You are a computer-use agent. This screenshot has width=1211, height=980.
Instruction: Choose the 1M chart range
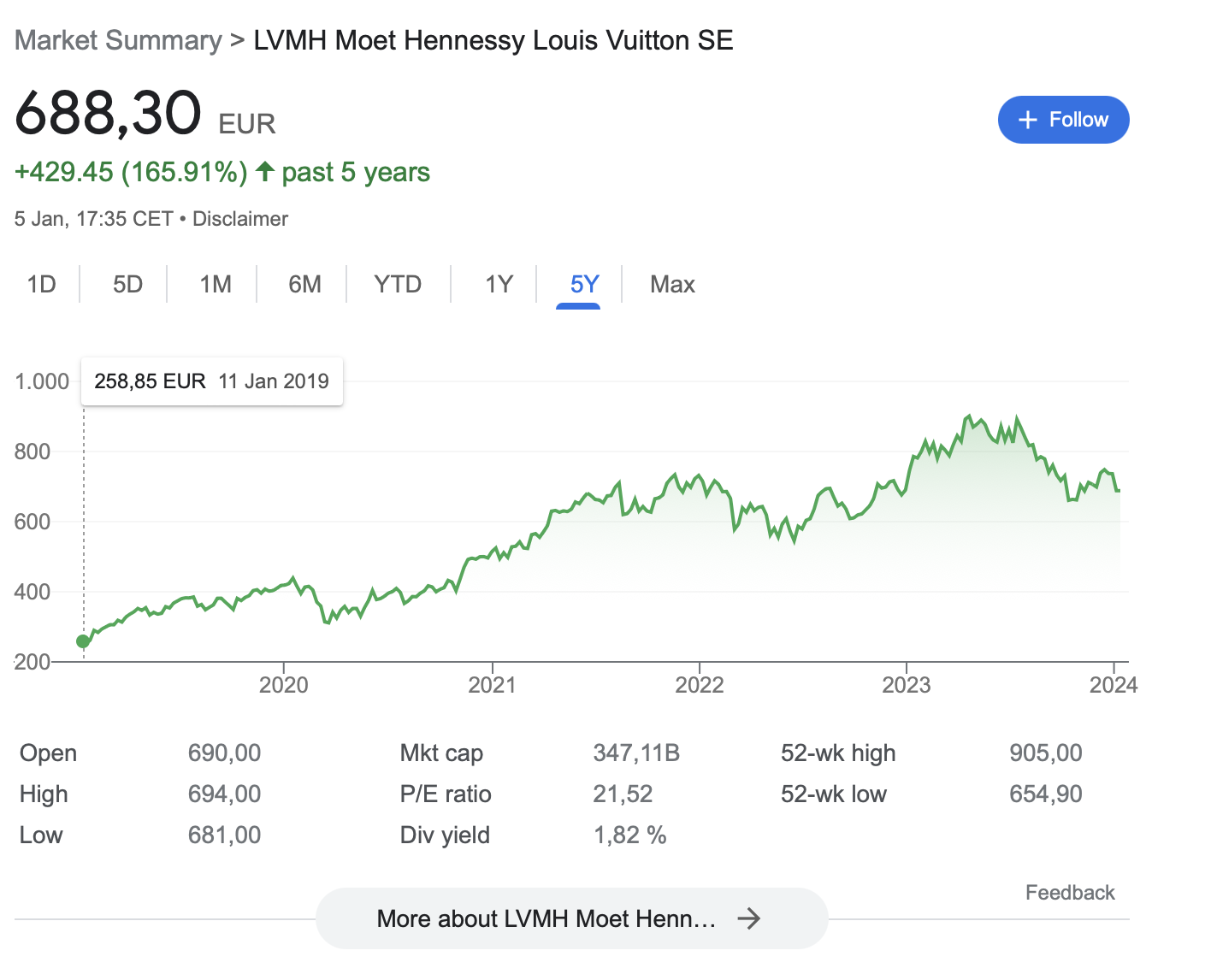click(x=216, y=284)
